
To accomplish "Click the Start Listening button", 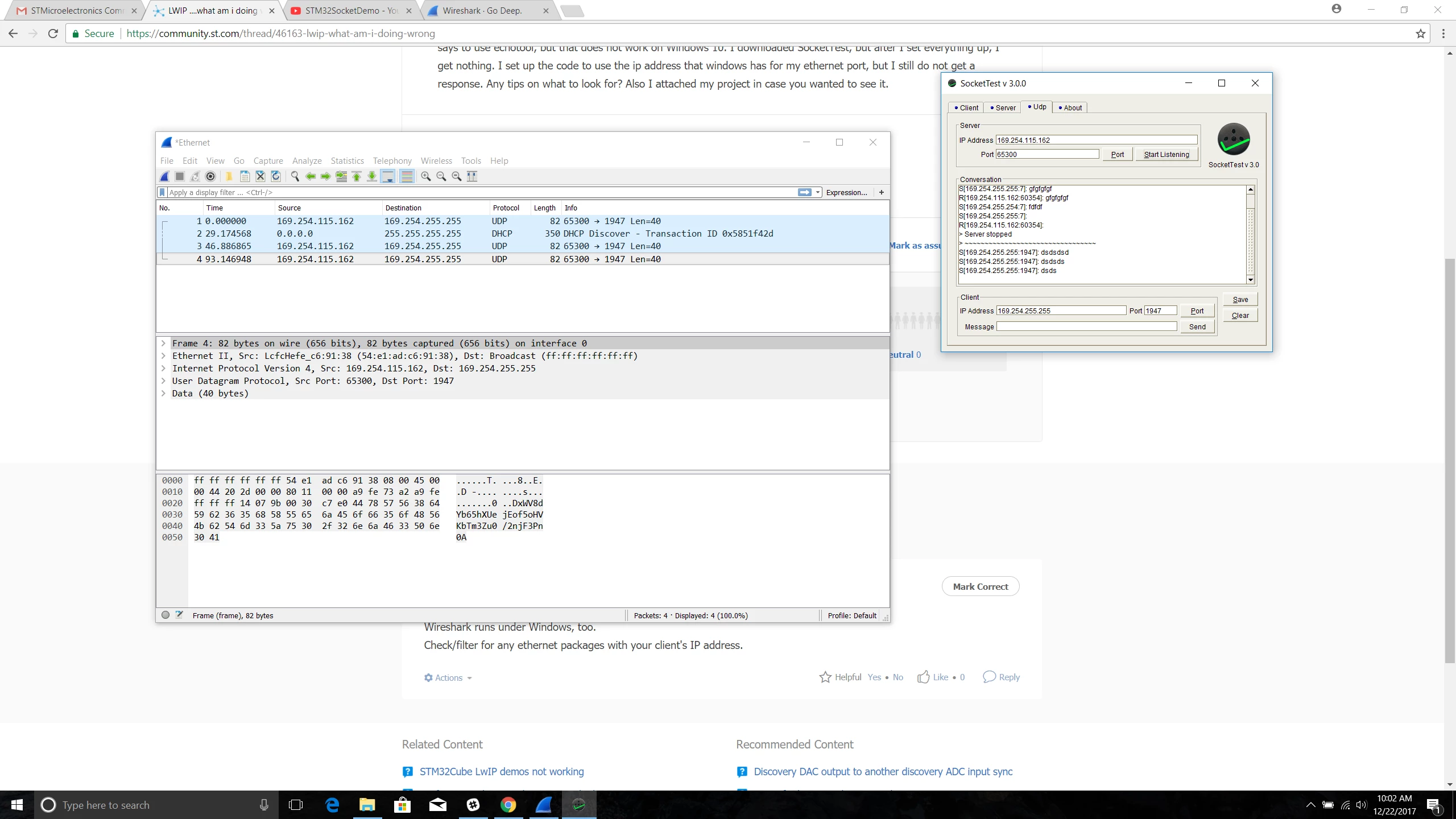I will point(1167,154).
